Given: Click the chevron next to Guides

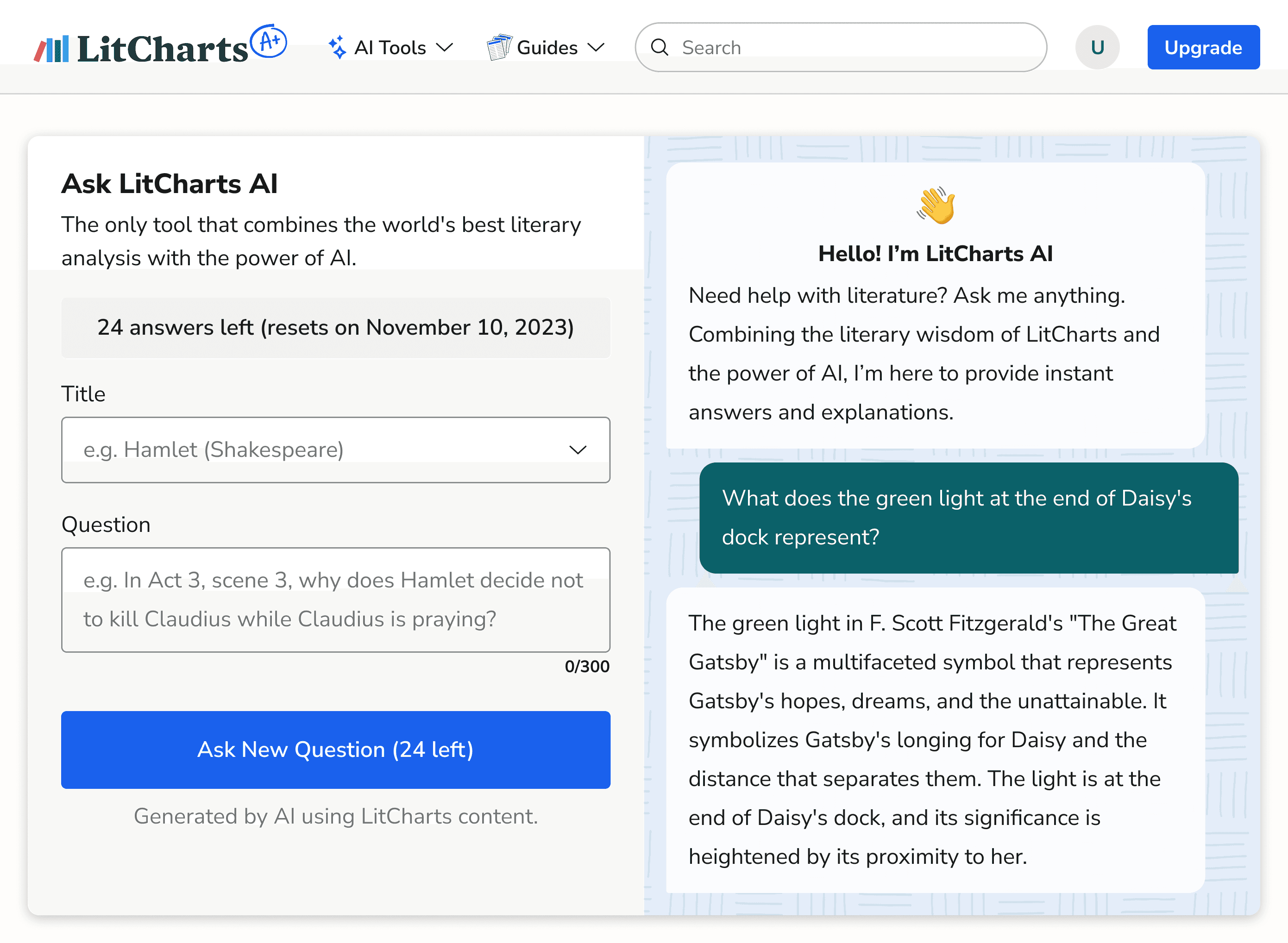Looking at the screenshot, I should (x=596, y=47).
